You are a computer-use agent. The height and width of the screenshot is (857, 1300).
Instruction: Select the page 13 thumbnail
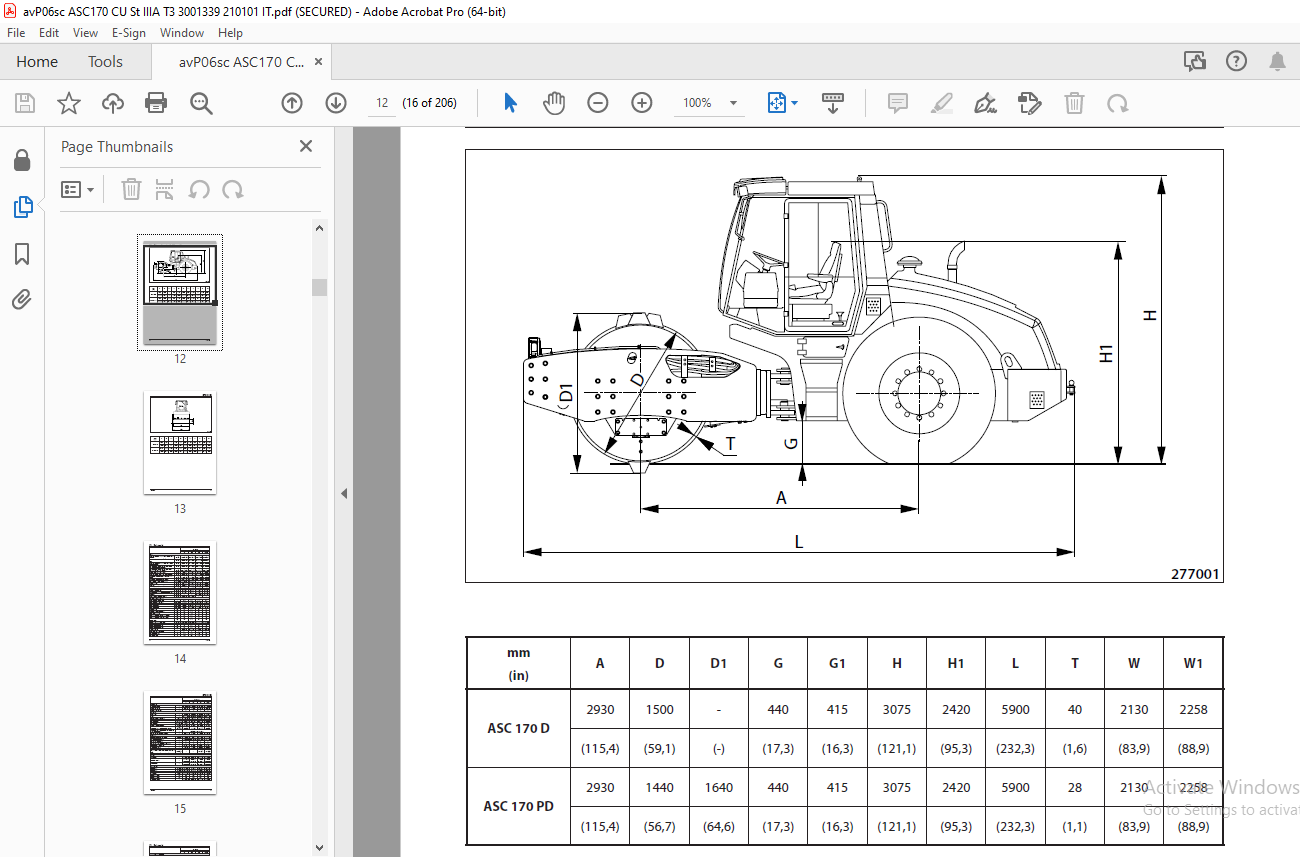pos(180,442)
